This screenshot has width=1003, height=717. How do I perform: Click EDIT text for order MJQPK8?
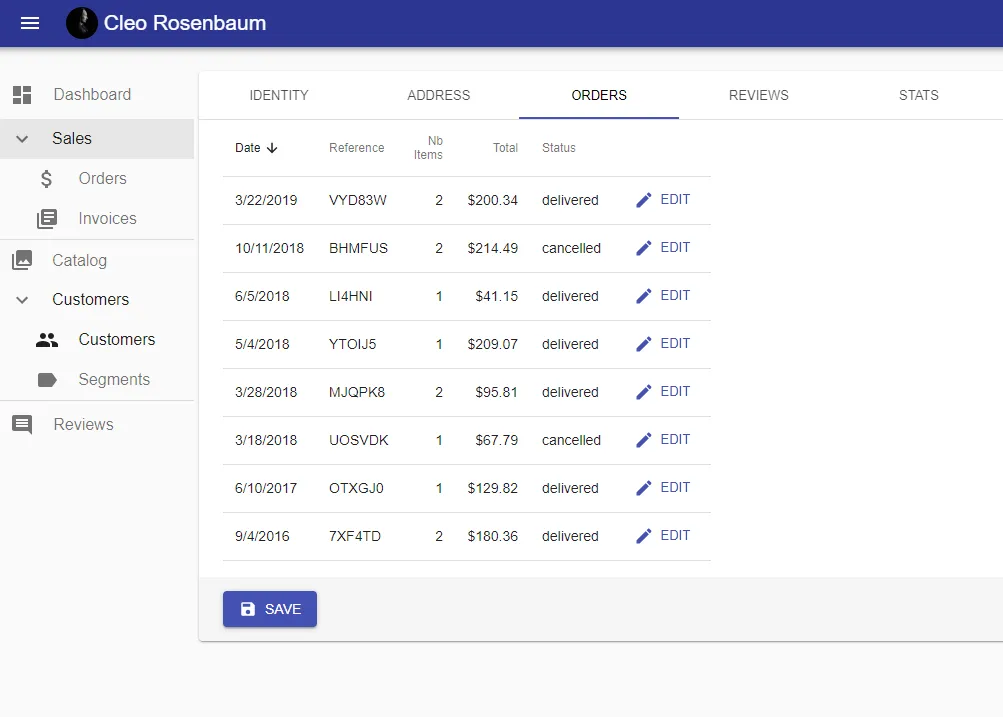coord(675,391)
